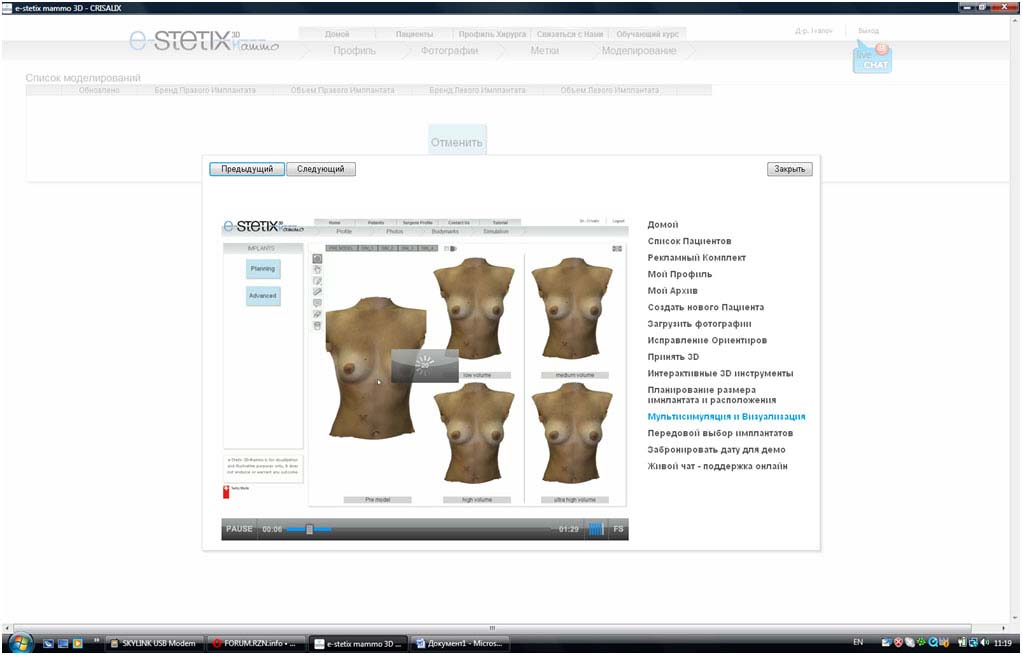Switch to the Профиль step tab
This screenshot has width=1022, height=655.
pyautogui.click(x=355, y=51)
